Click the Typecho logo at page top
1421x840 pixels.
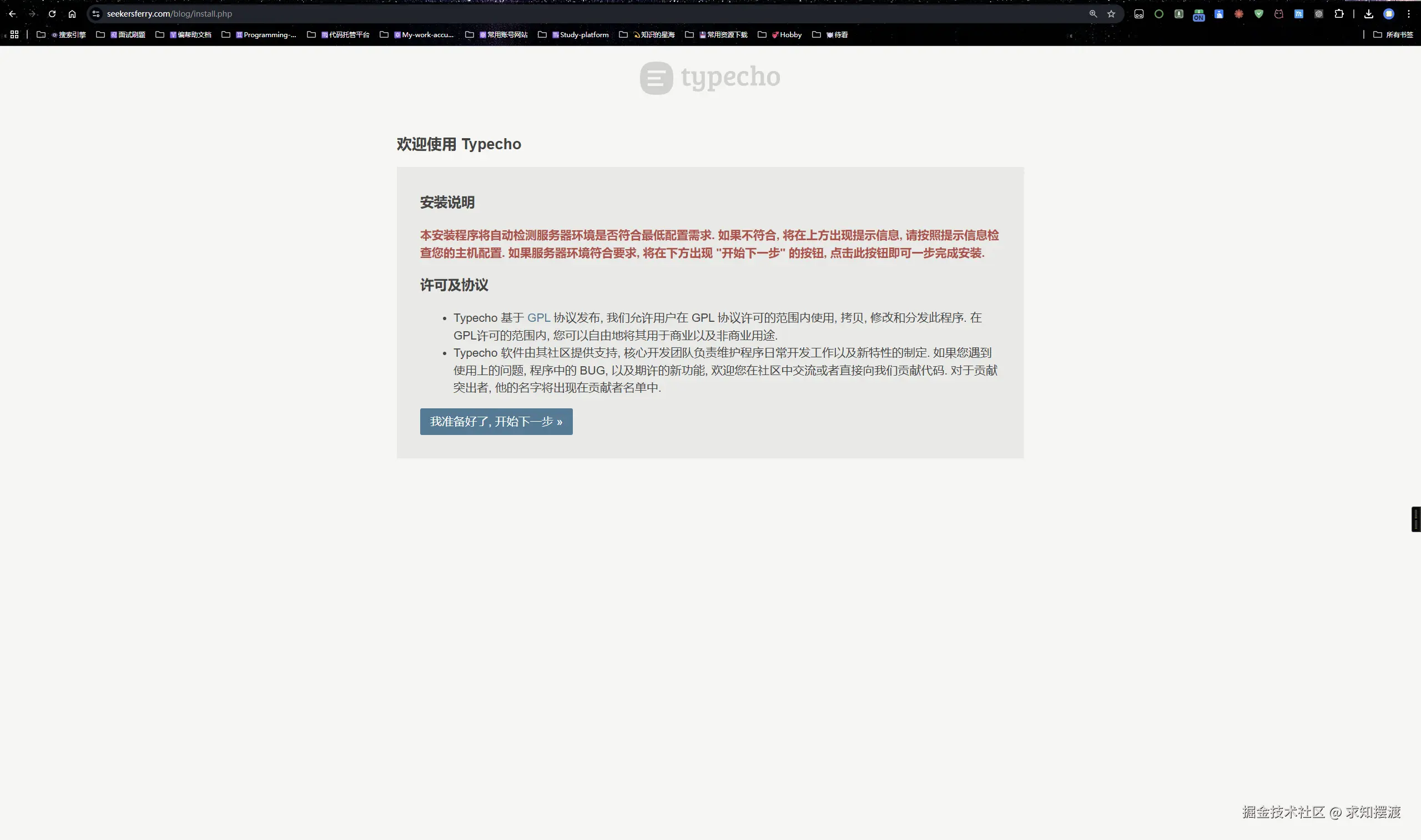click(x=710, y=78)
